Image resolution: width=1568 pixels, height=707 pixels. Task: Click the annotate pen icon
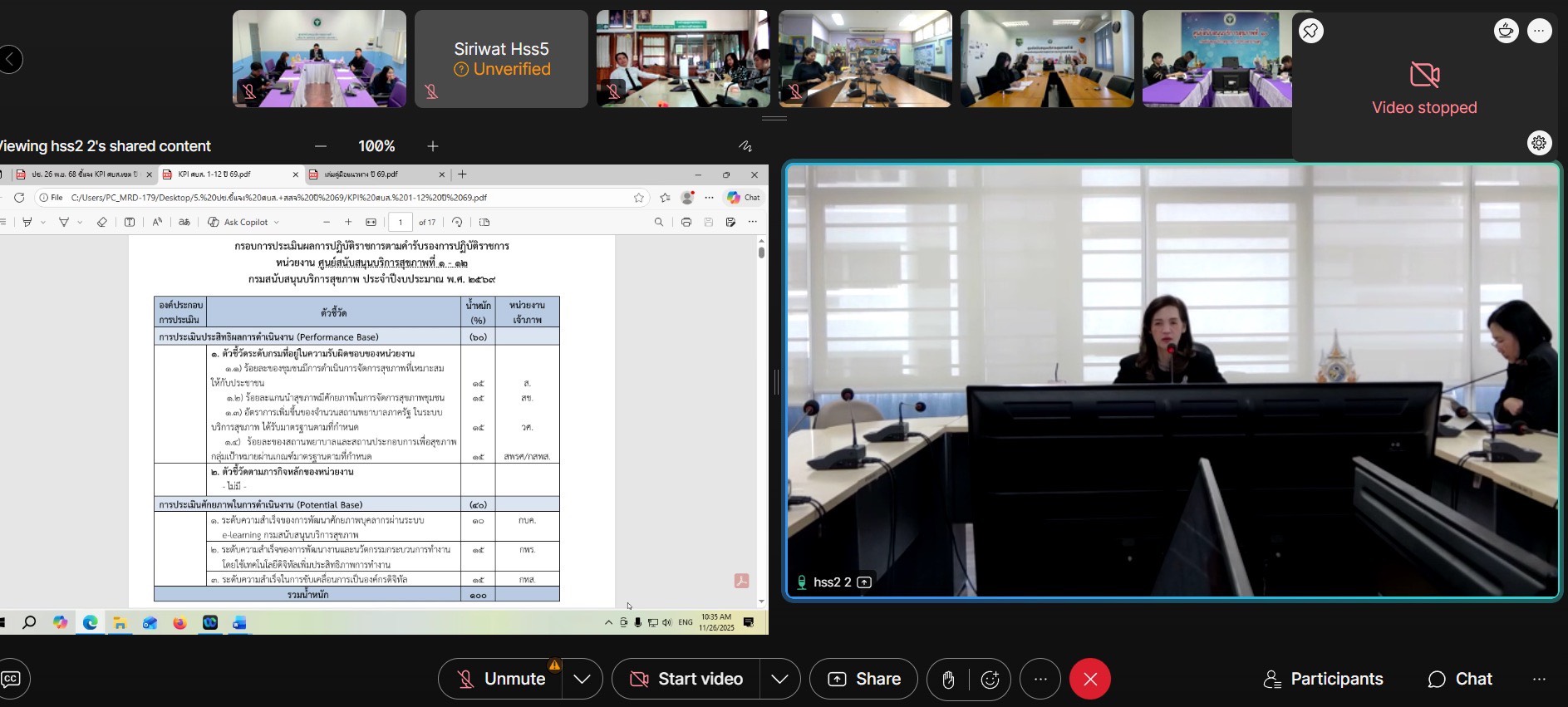click(745, 146)
